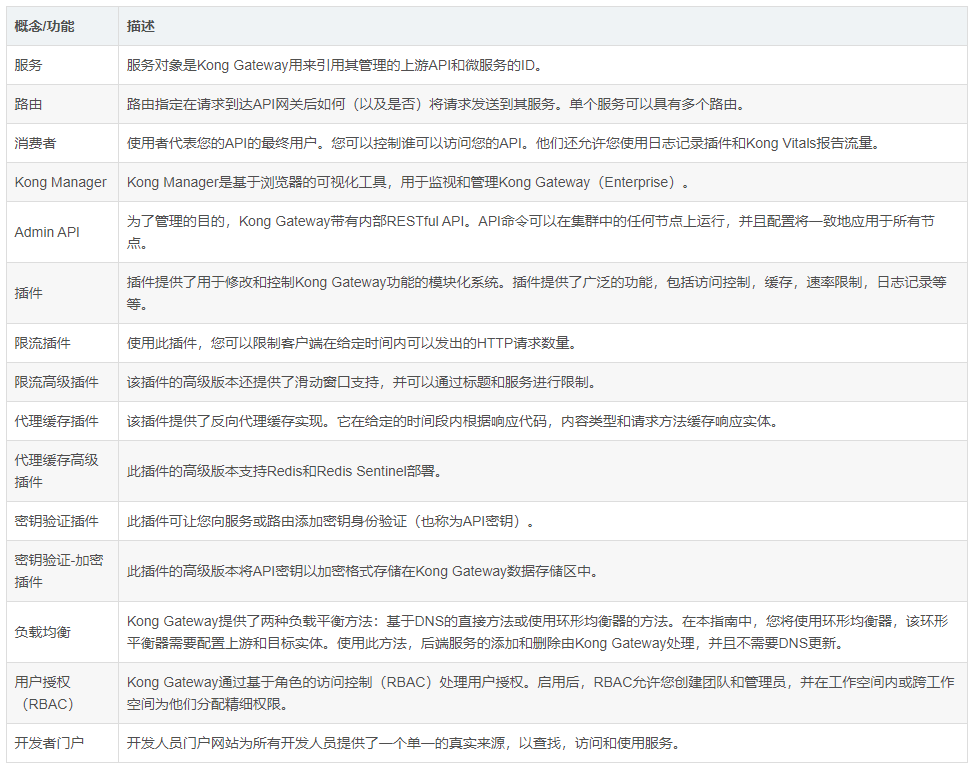Click the '代理缓存高级插件' name cell

pyautogui.click(x=62, y=471)
